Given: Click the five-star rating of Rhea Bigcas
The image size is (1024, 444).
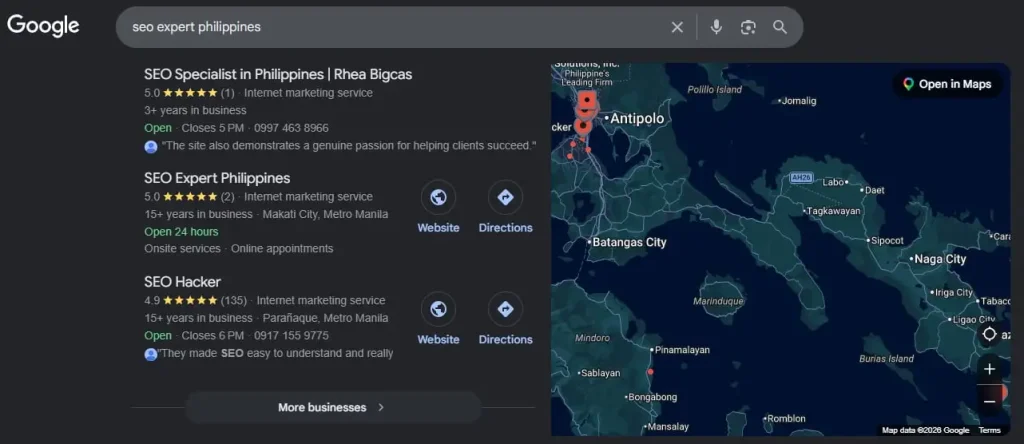Looking at the screenshot, I should (x=189, y=93).
